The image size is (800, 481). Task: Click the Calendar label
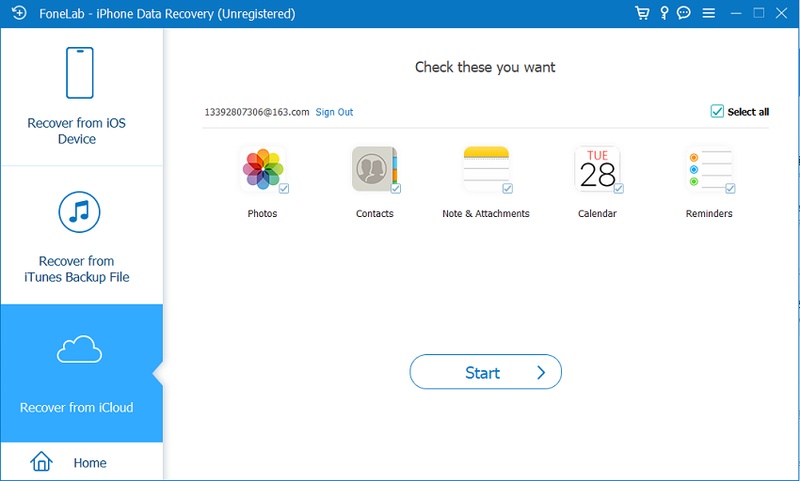(x=597, y=214)
